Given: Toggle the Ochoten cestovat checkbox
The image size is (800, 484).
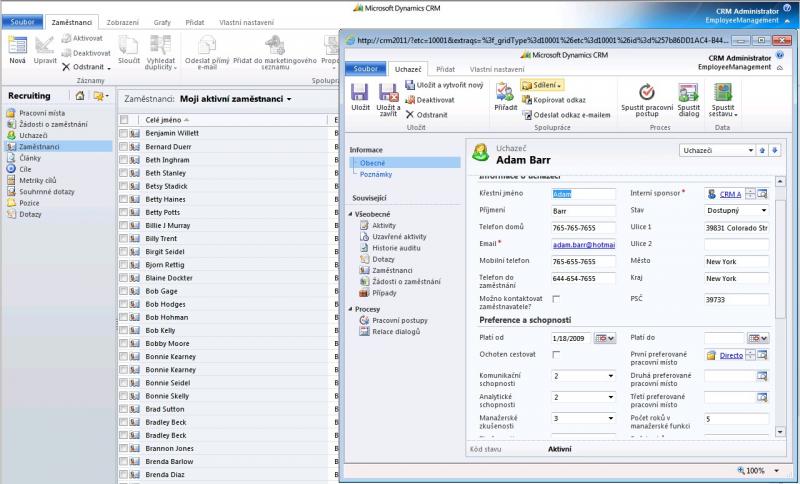Looking at the screenshot, I should click(x=556, y=354).
